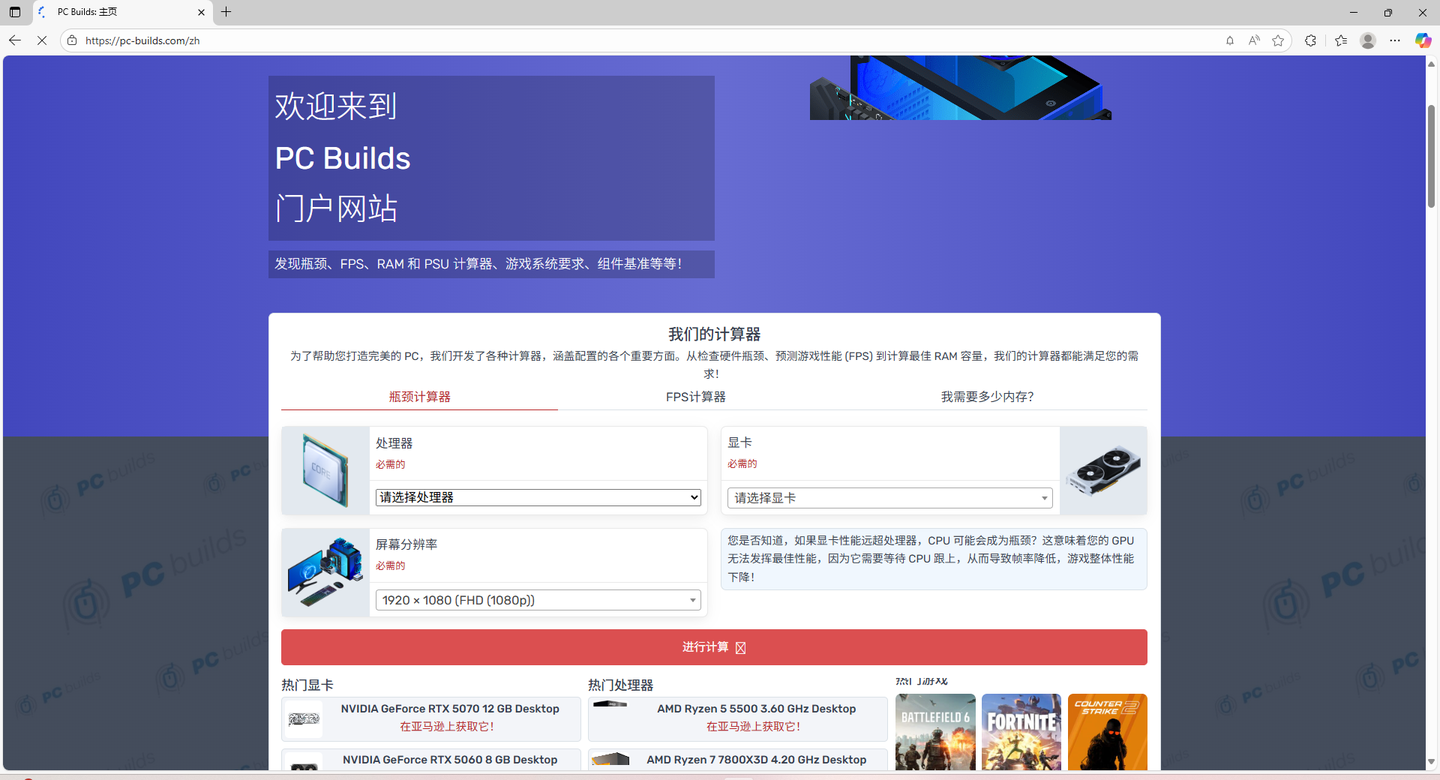Open the read aloud icon in address bar
The image size is (1440, 780).
tap(1254, 40)
